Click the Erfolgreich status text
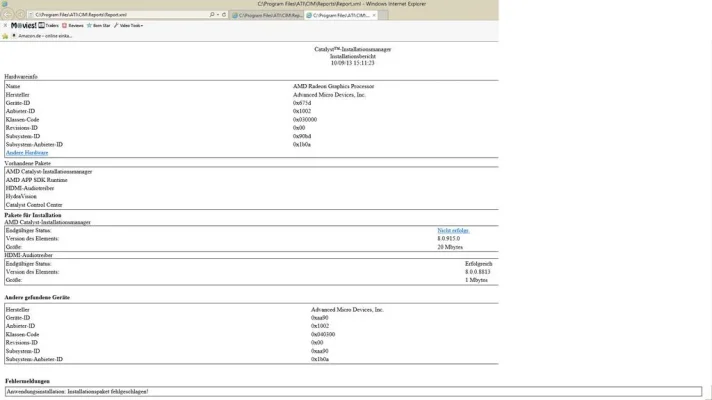712x400 pixels. click(479, 264)
